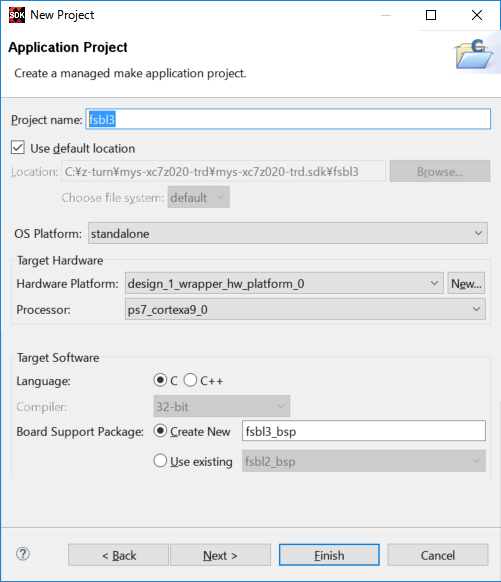The width and height of the screenshot is (501, 582).
Task: Uncheck Use default location checkbox
Action: pyautogui.click(x=18, y=148)
